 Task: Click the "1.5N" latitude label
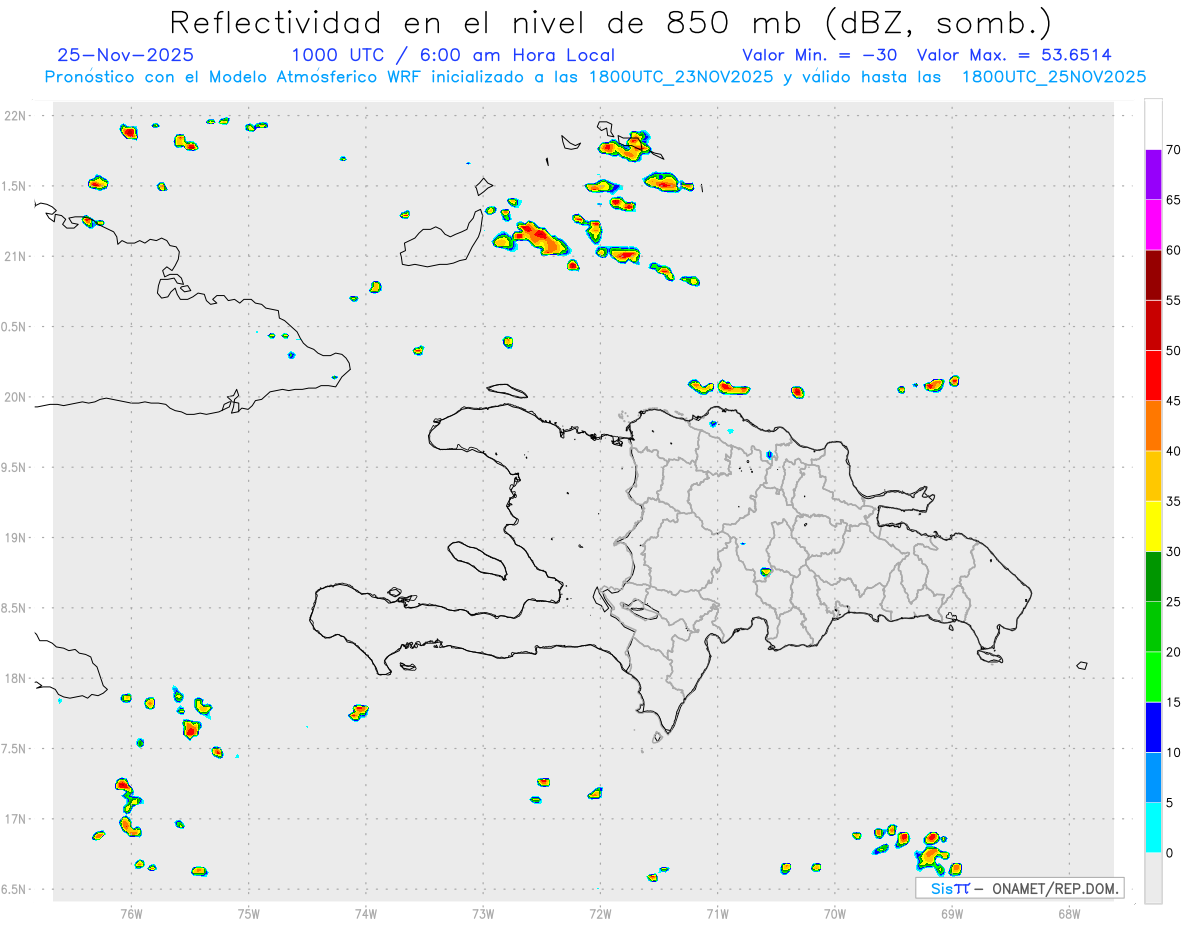click(x=16, y=186)
